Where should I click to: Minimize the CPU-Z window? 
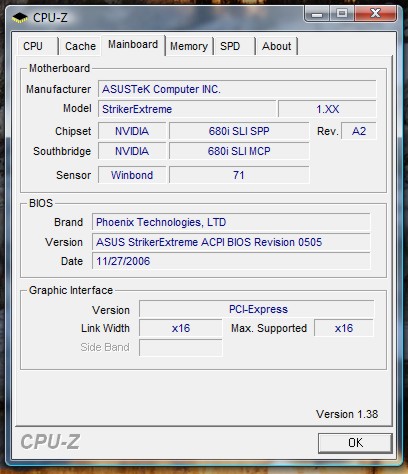[317, 14]
